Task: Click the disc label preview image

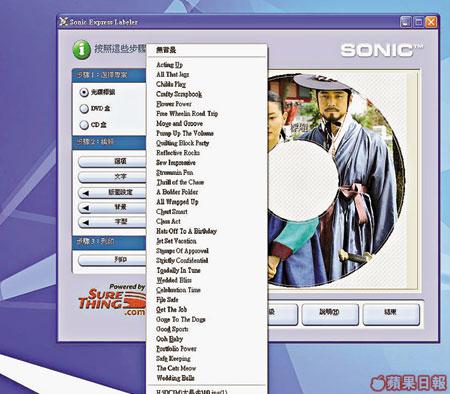Action: click(x=337, y=180)
